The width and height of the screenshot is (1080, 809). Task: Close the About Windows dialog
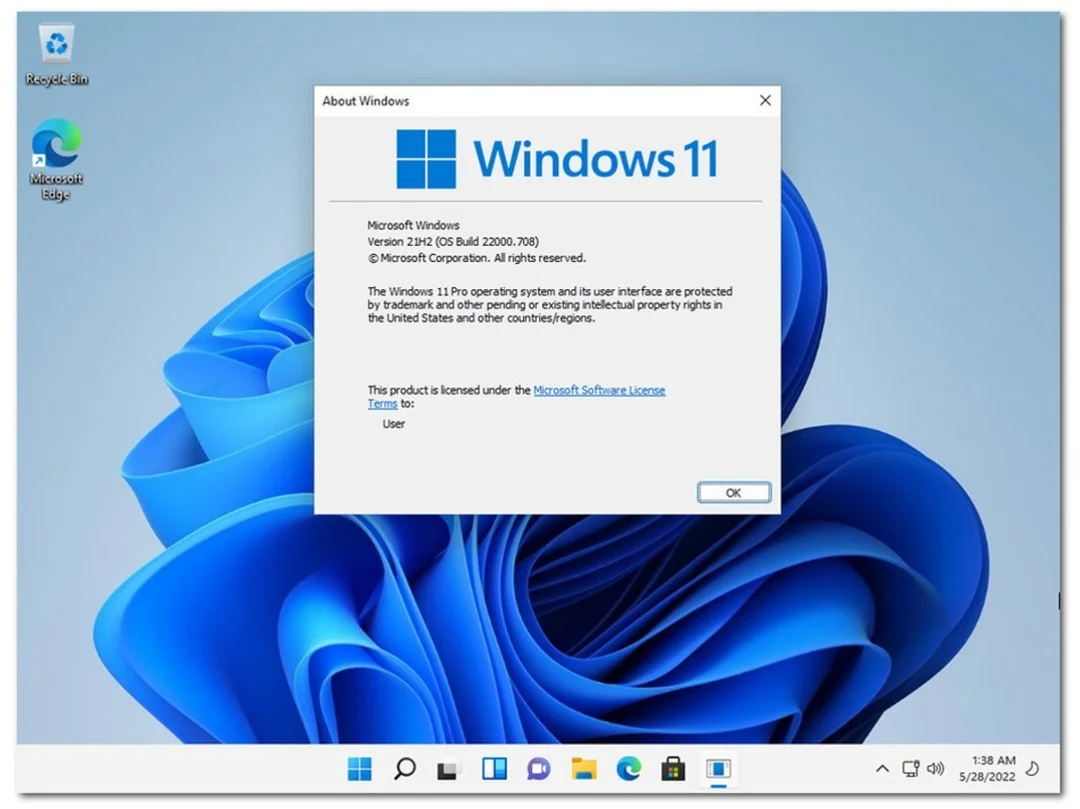pyautogui.click(x=765, y=101)
